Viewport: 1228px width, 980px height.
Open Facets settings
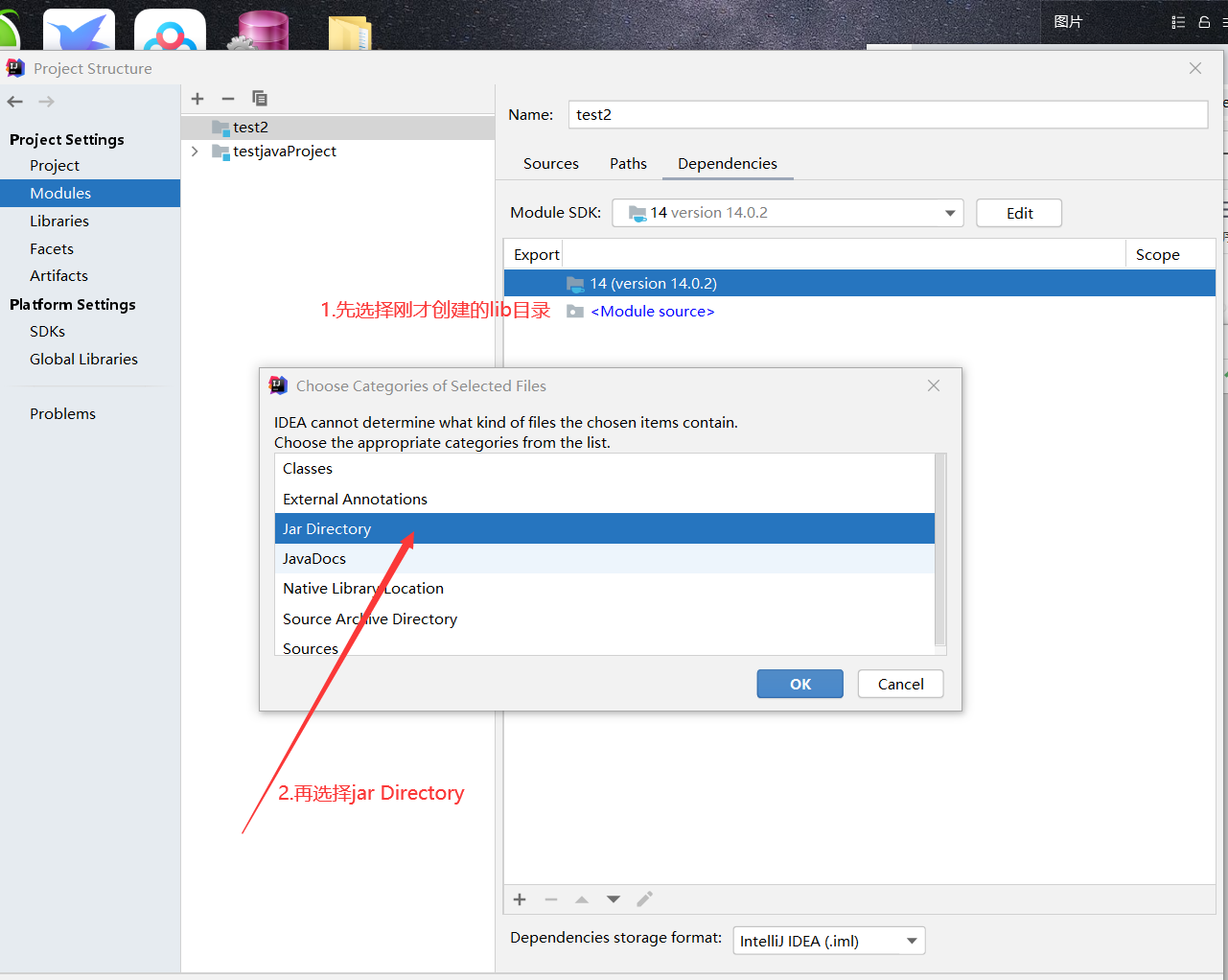click(x=52, y=249)
